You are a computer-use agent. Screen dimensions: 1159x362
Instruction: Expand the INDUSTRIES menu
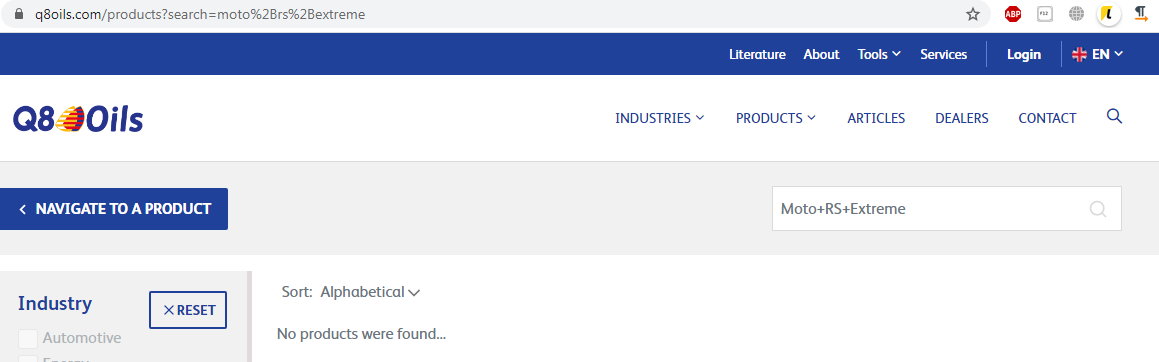click(x=659, y=118)
